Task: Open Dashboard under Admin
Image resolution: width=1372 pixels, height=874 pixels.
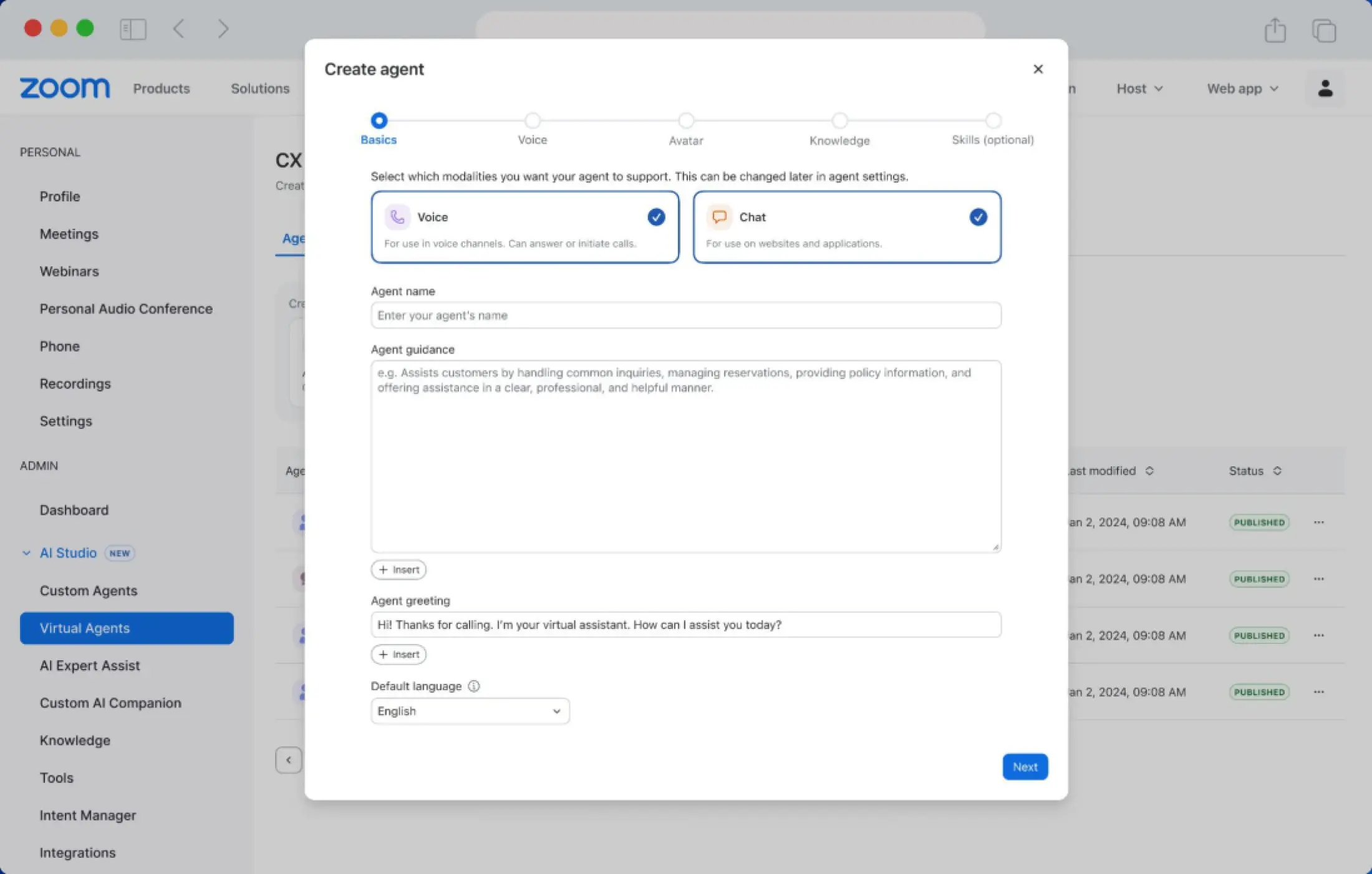Action: tap(74, 510)
